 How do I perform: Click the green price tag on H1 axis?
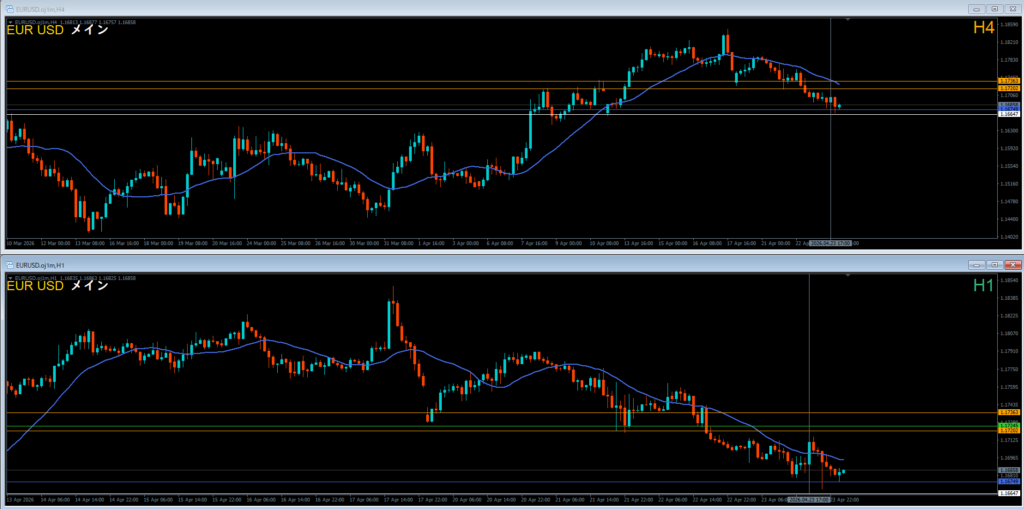point(1008,425)
